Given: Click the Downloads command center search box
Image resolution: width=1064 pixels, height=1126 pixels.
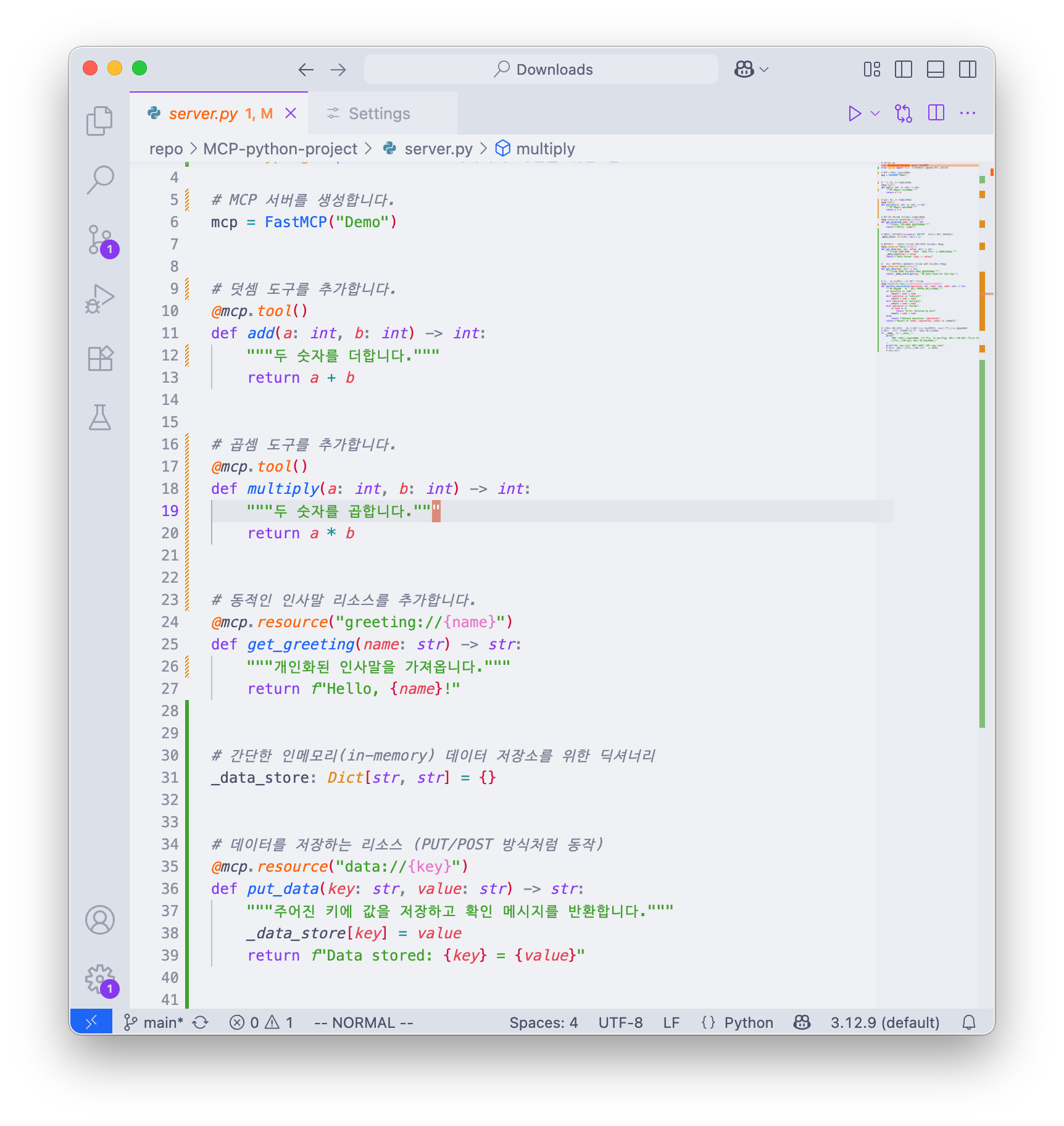Looking at the screenshot, I should pos(541,69).
